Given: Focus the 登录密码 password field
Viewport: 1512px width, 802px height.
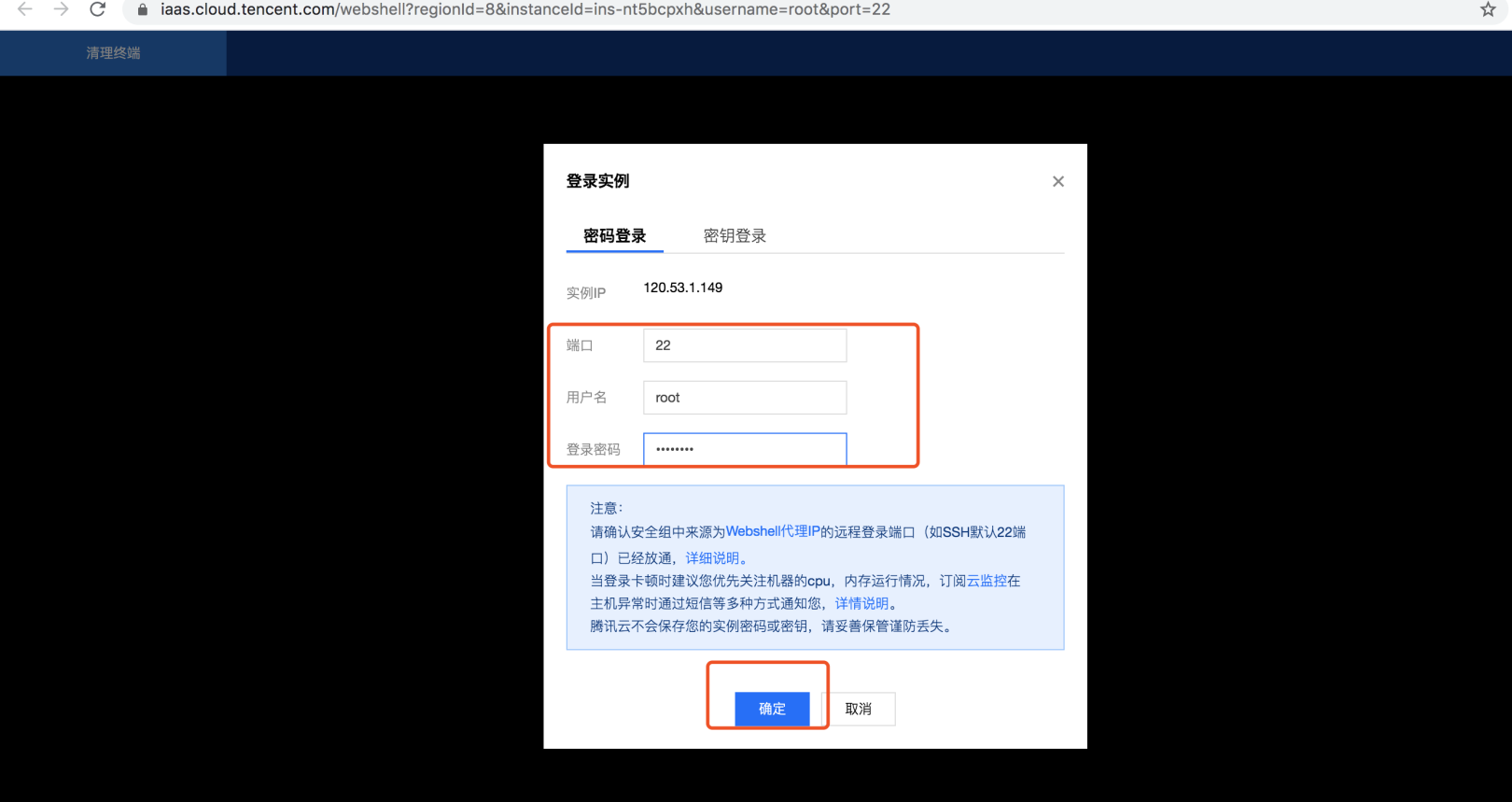Looking at the screenshot, I should tap(745, 449).
